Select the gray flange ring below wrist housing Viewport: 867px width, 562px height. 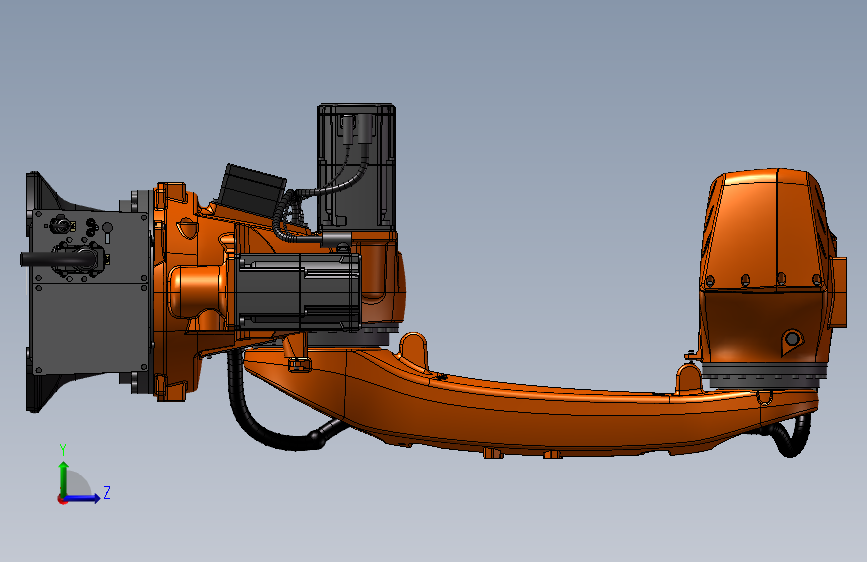click(765, 375)
